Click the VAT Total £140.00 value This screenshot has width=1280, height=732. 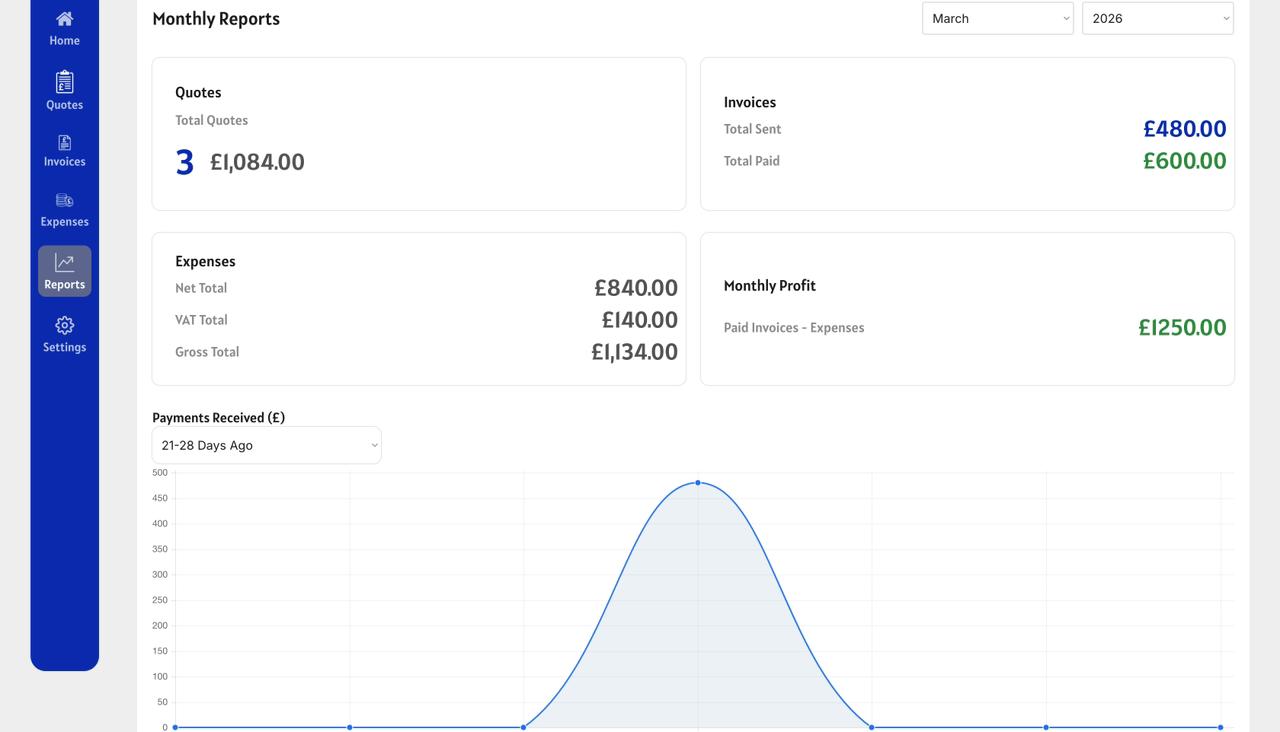[x=639, y=320]
